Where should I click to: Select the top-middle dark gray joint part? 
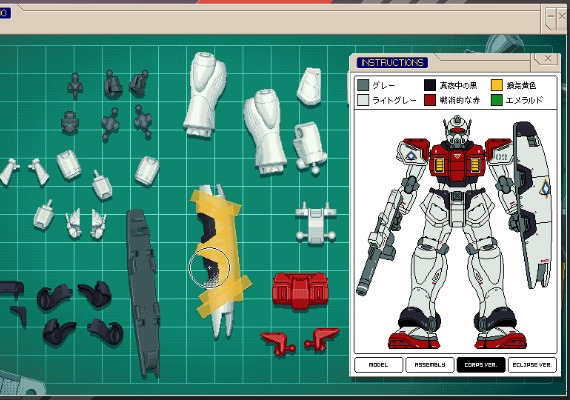tap(113, 84)
